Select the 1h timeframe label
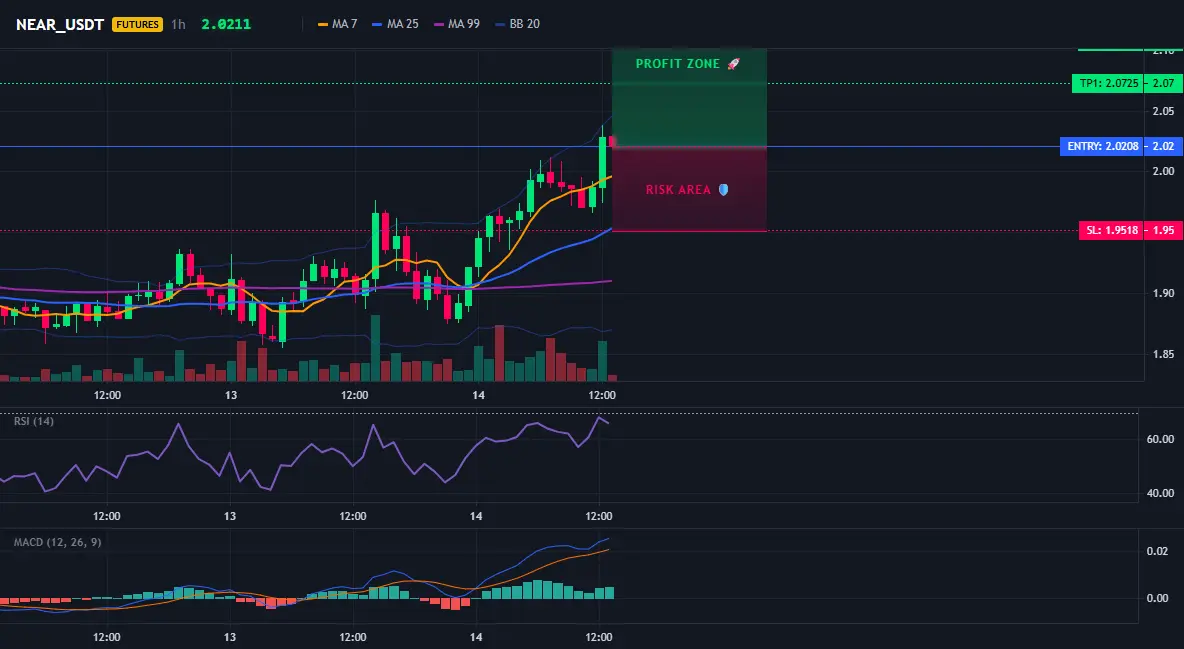 coord(178,24)
